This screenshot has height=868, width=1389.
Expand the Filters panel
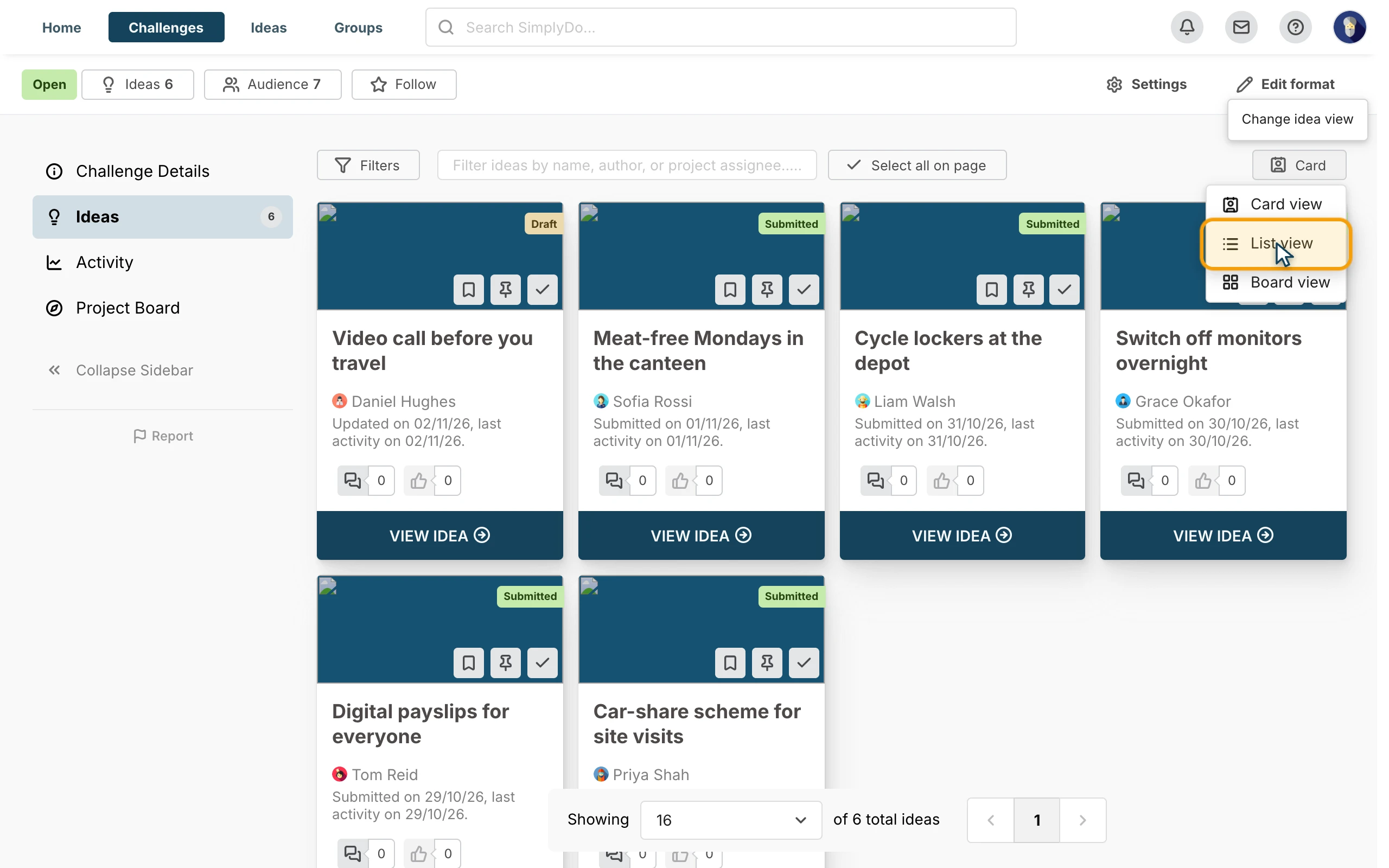click(x=368, y=165)
